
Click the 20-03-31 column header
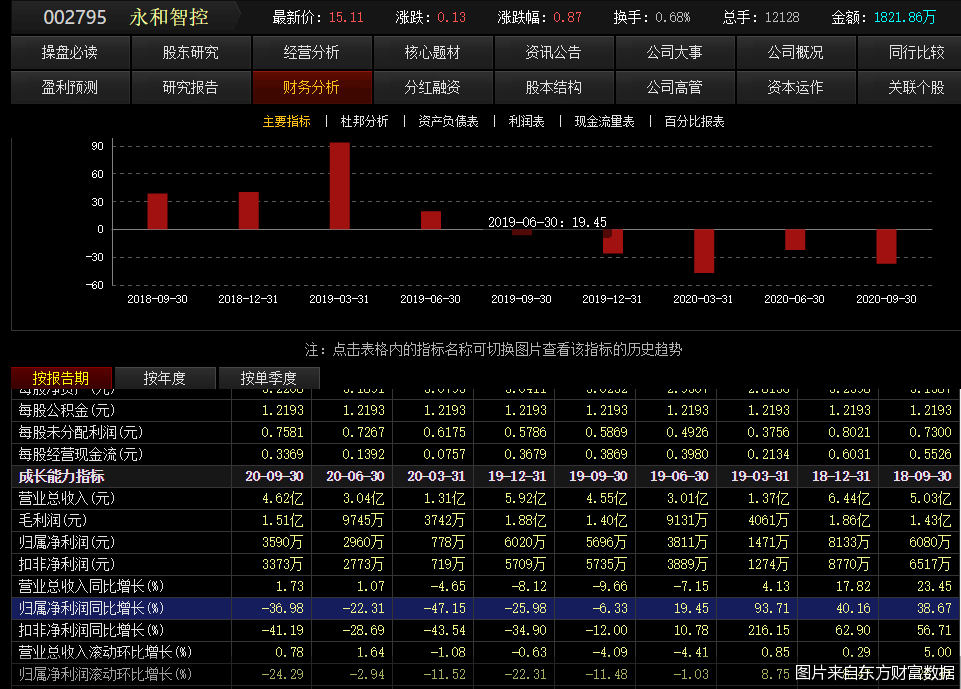click(x=436, y=476)
